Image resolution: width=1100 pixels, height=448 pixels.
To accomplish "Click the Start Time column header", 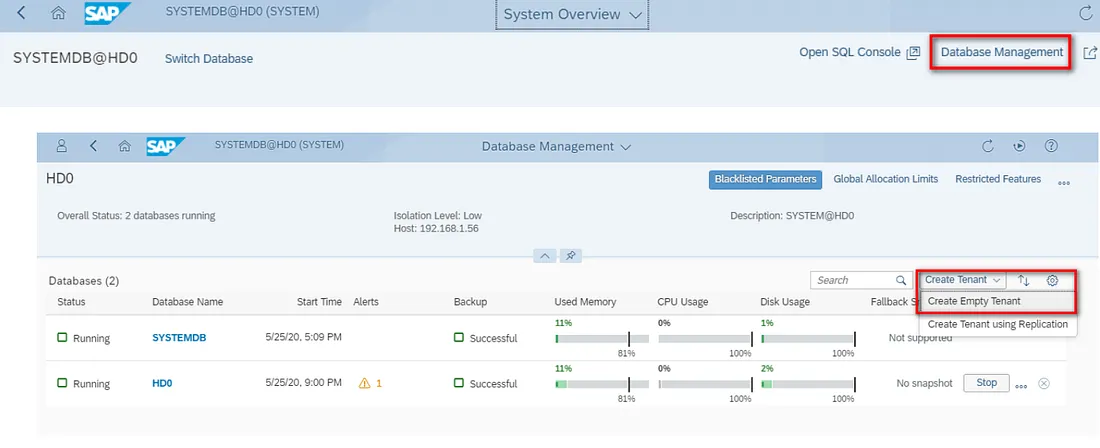I will (319, 302).
